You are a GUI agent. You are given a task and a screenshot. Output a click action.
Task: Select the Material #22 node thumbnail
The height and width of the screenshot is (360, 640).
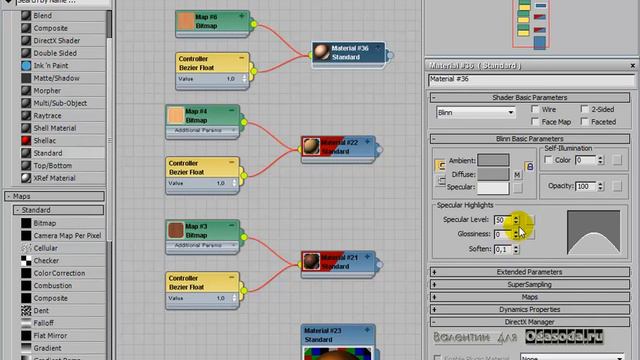point(311,146)
